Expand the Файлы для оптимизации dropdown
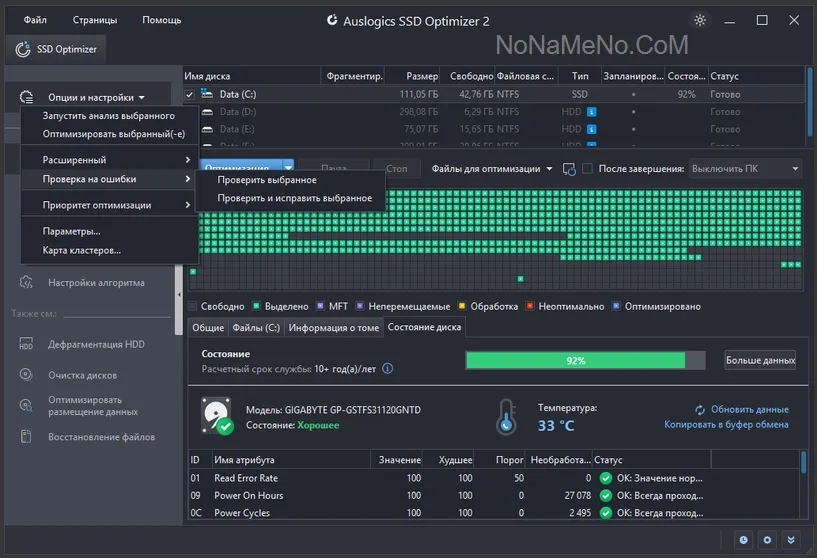Screen dimensions: 817x558 (x=492, y=169)
